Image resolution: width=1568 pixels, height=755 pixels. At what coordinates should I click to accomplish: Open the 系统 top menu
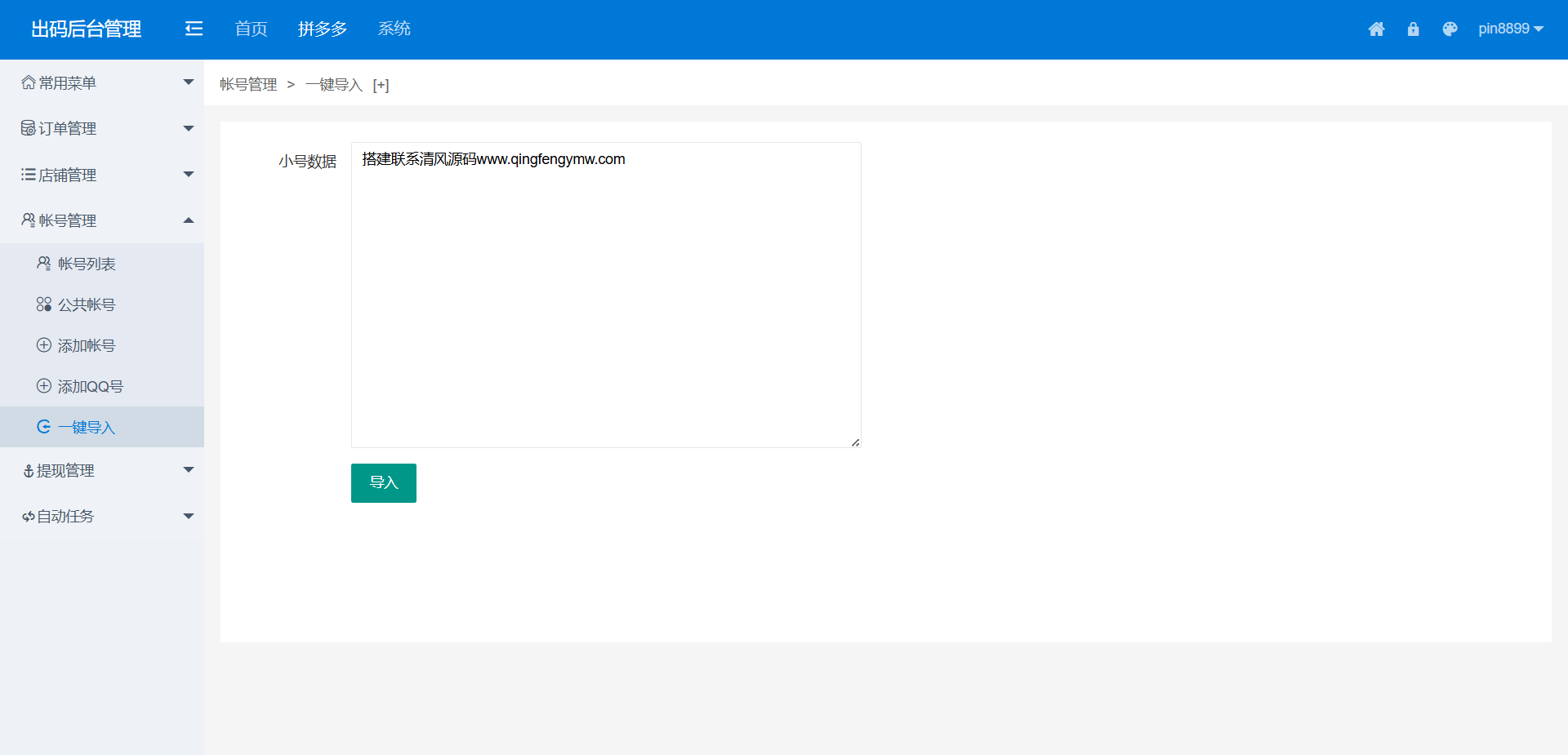[x=394, y=29]
